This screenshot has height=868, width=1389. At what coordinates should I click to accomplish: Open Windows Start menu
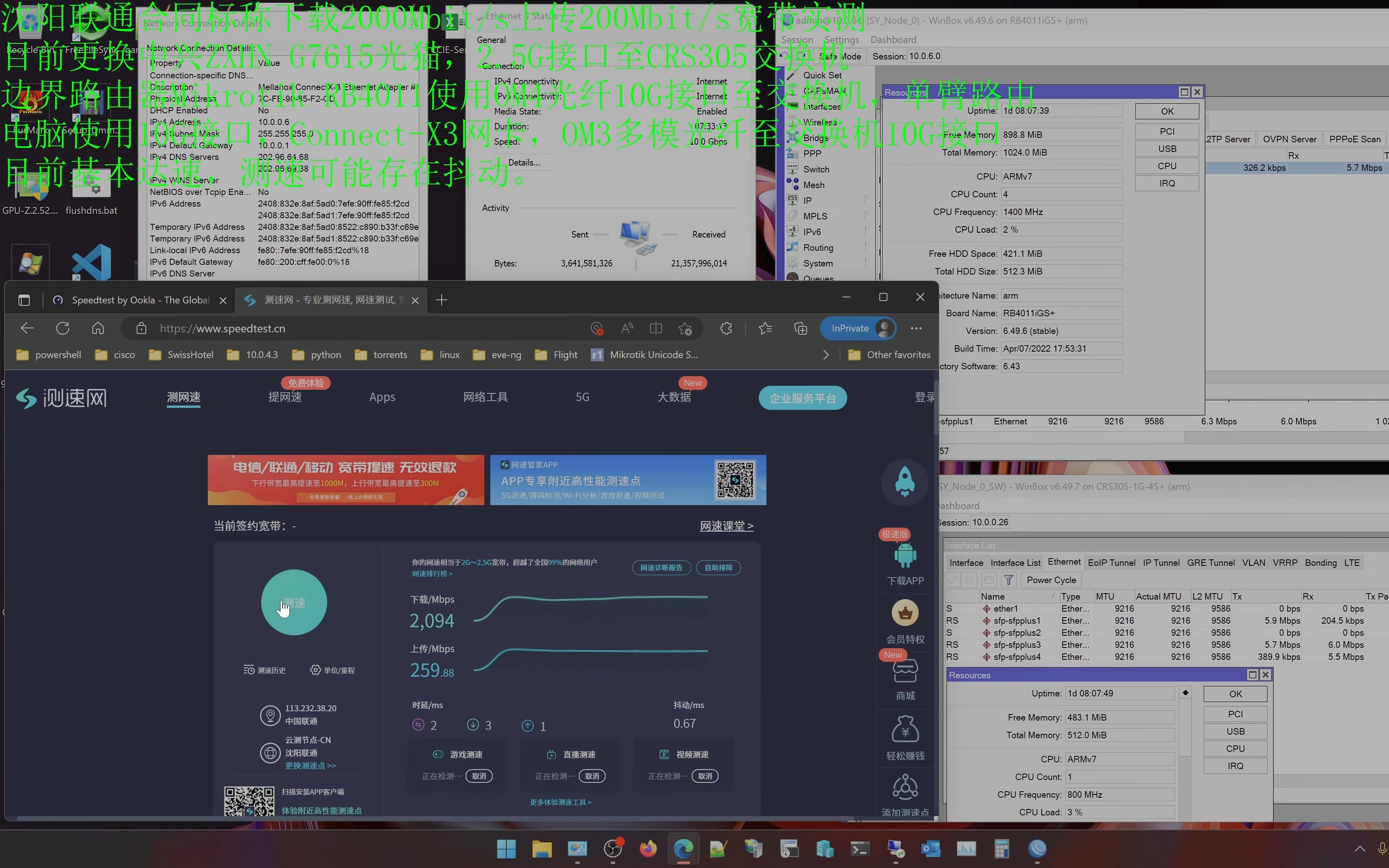(506, 848)
